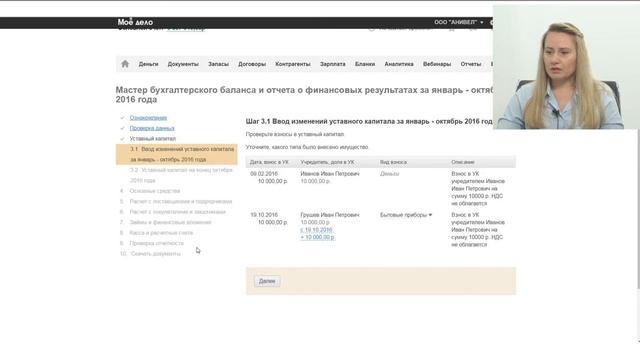
Task: Click the 'с 19.10.2016' link under Грушев
Action: pyautogui.click(x=316, y=230)
